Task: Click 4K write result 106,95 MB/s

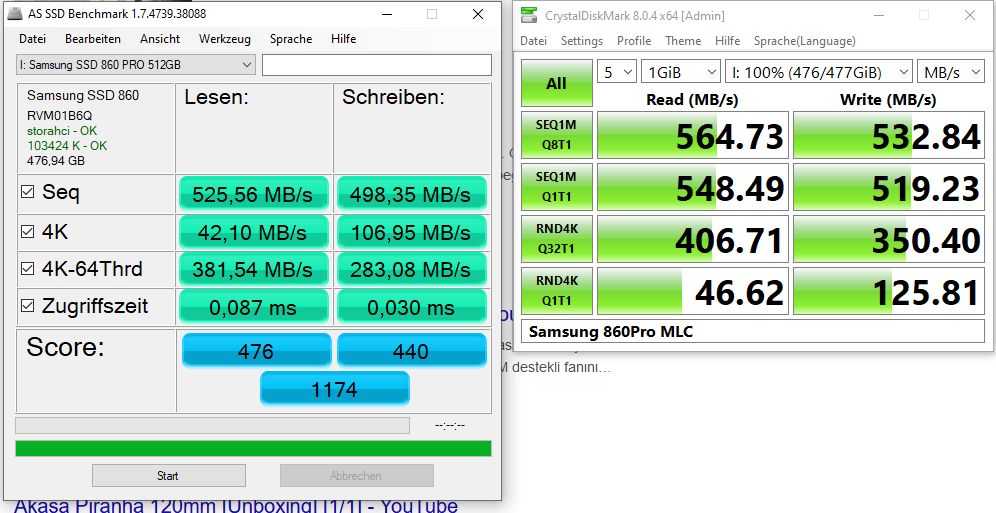Action: pos(411,232)
